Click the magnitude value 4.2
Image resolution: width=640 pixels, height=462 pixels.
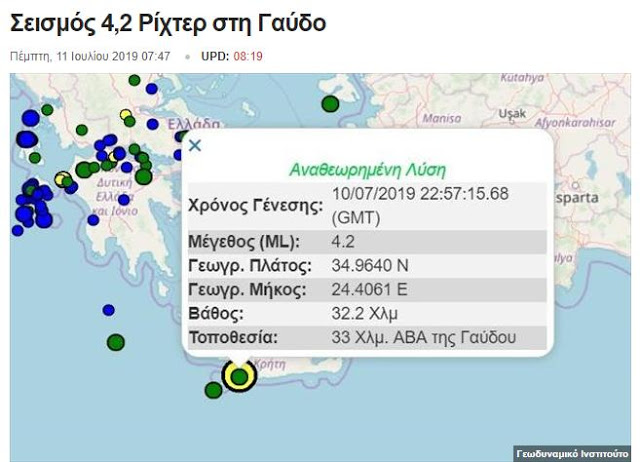tap(343, 242)
